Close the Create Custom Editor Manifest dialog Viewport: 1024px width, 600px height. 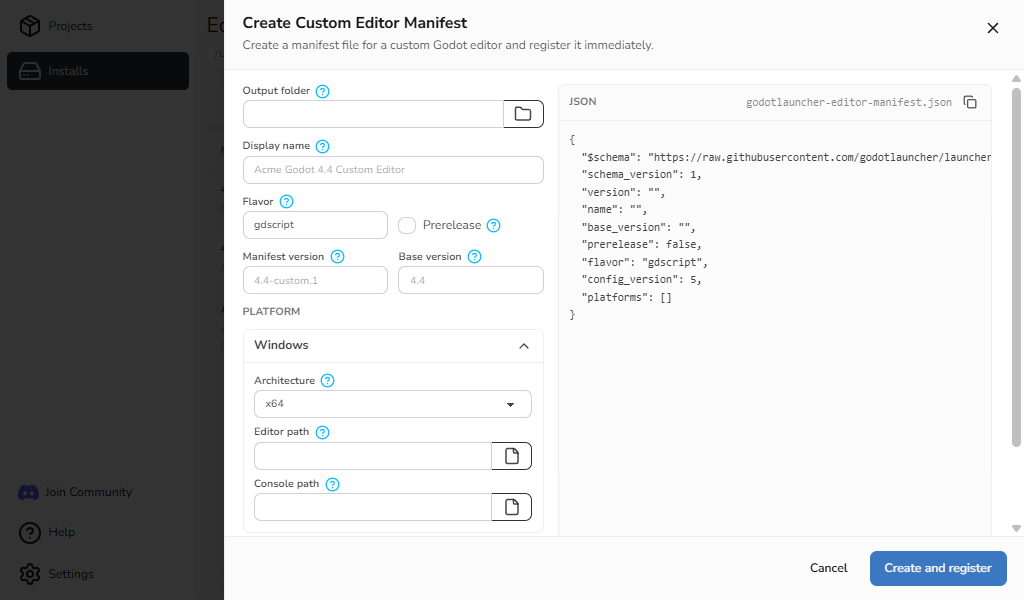993,28
